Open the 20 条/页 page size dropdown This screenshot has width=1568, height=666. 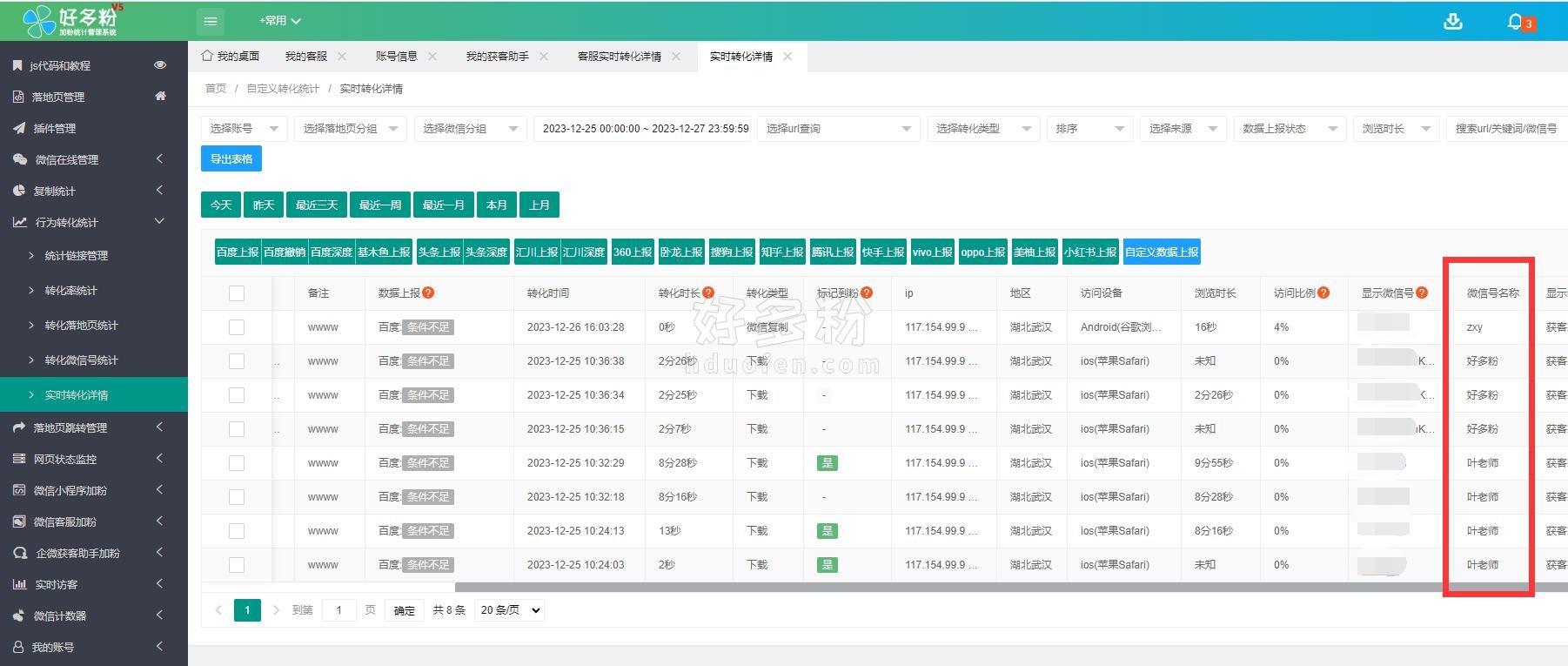511,609
